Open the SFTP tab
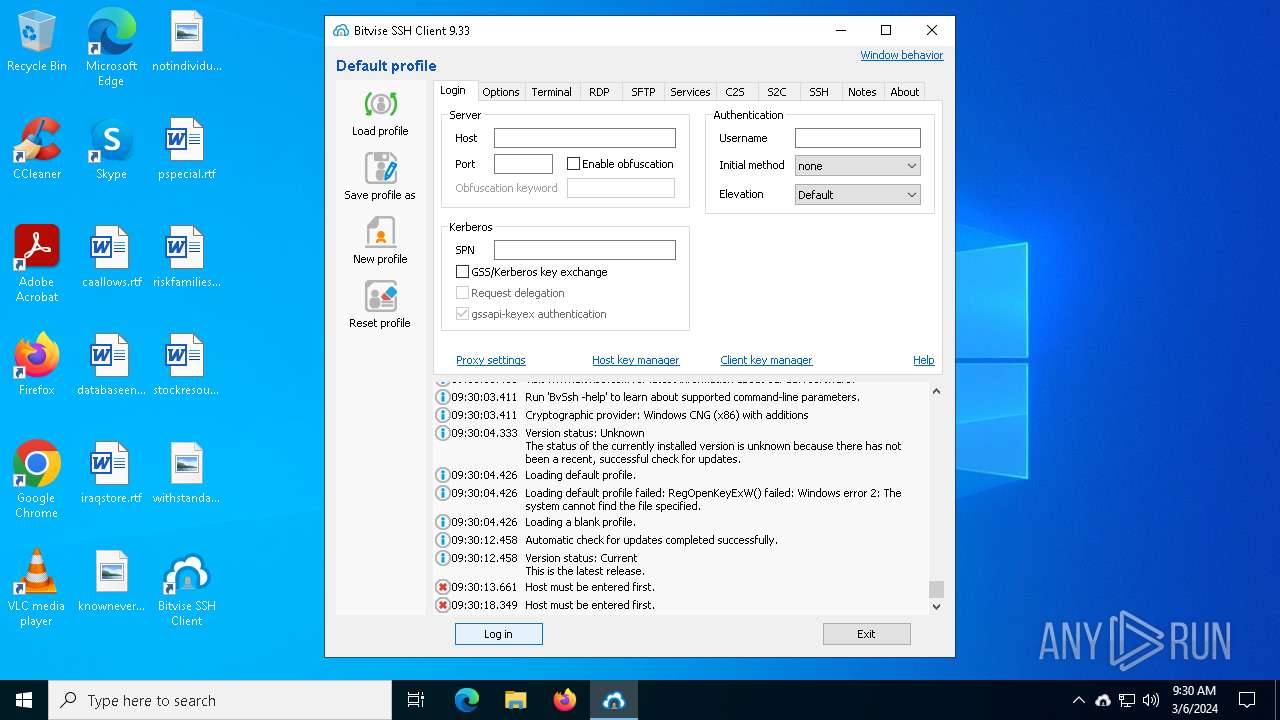Screen dimensions: 1280x720 coord(643,92)
